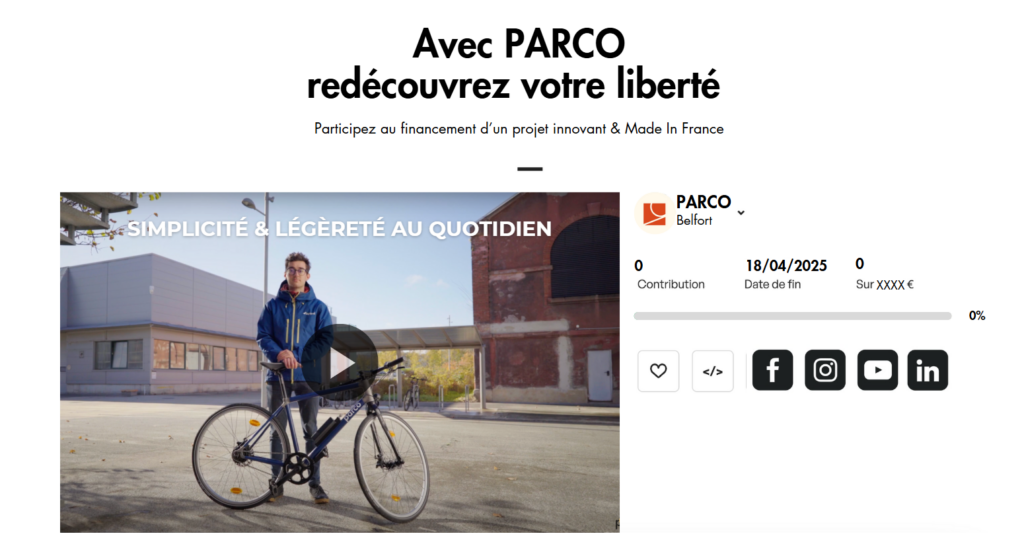This screenshot has height=550, width=1024.
Task: Click the funding progress bar
Action: pos(792,316)
